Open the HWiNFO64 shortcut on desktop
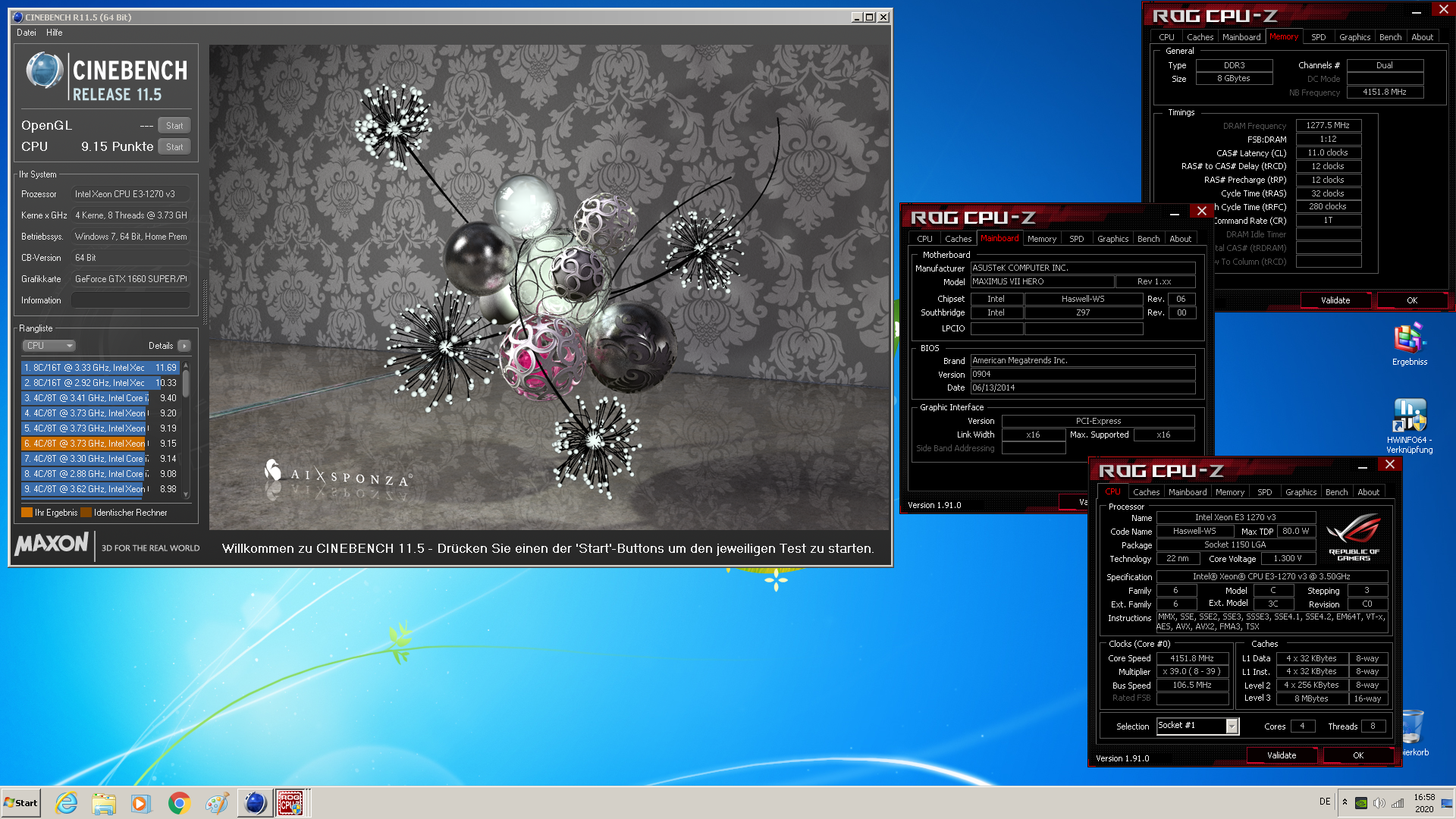Screen dimensions: 1456x819 pyautogui.click(x=1410, y=426)
